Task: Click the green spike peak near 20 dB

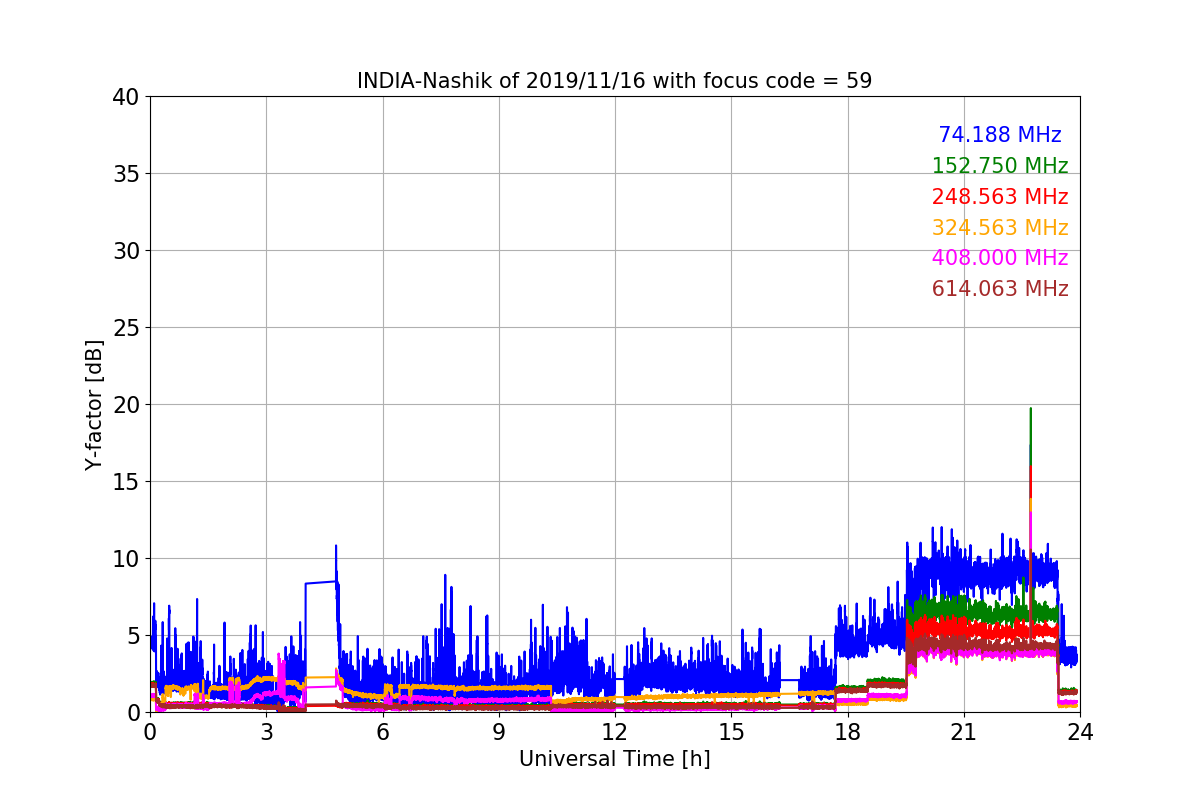Action: (1030, 409)
